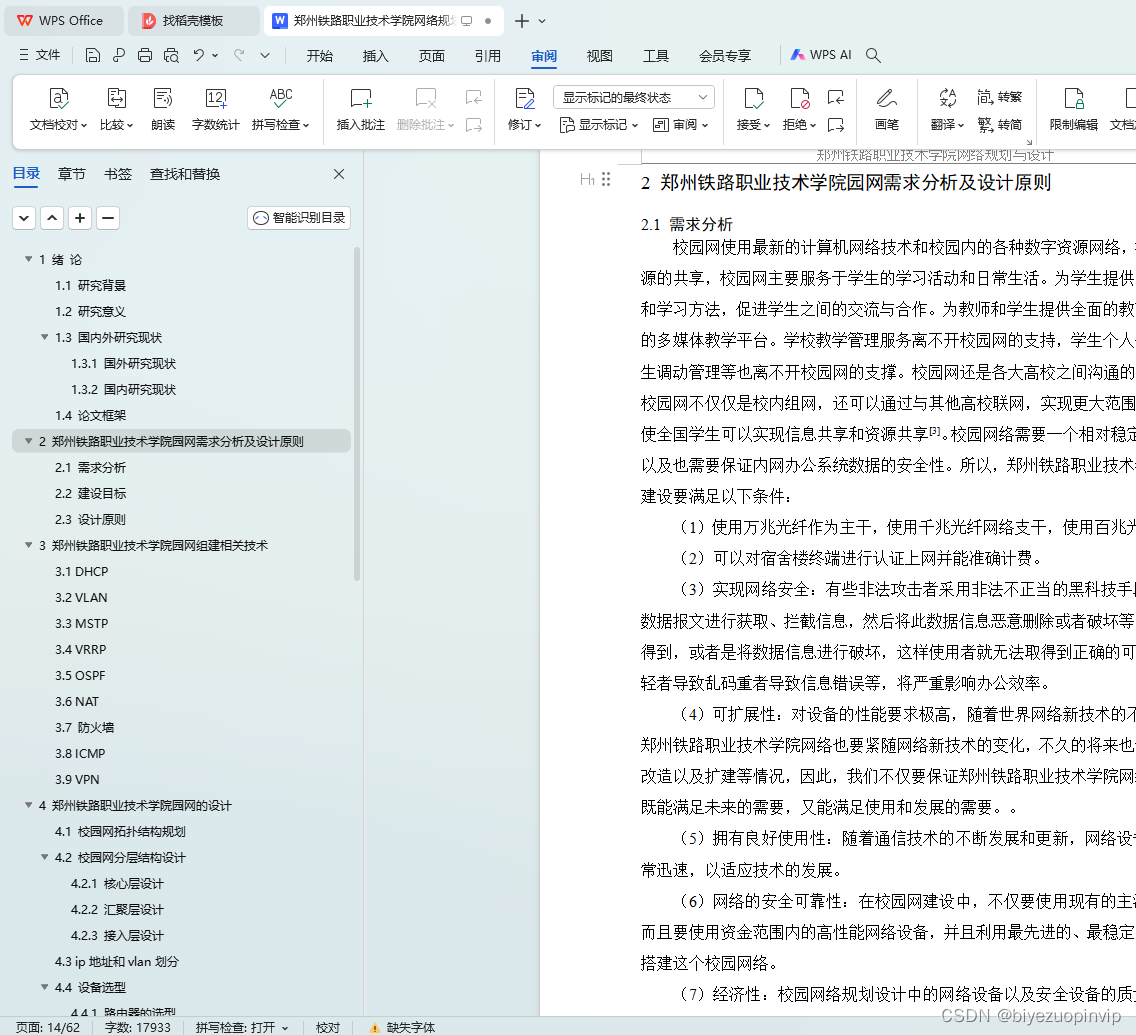The width and height of the screenshot is (1136, 1035).
Task: Jump to 4.2.1 核心层设计 heading
Action: (117, 884)
